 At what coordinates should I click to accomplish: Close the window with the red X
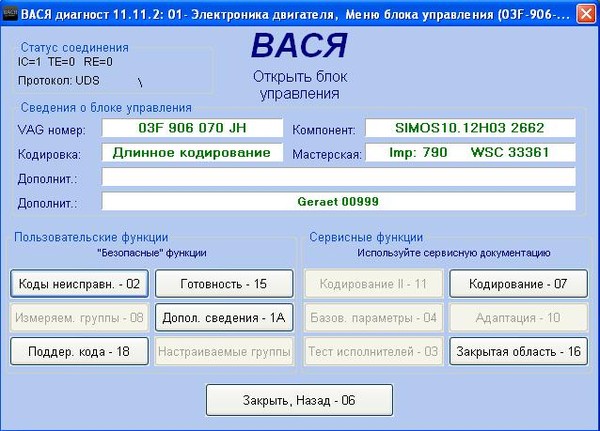tap(586, 14)
